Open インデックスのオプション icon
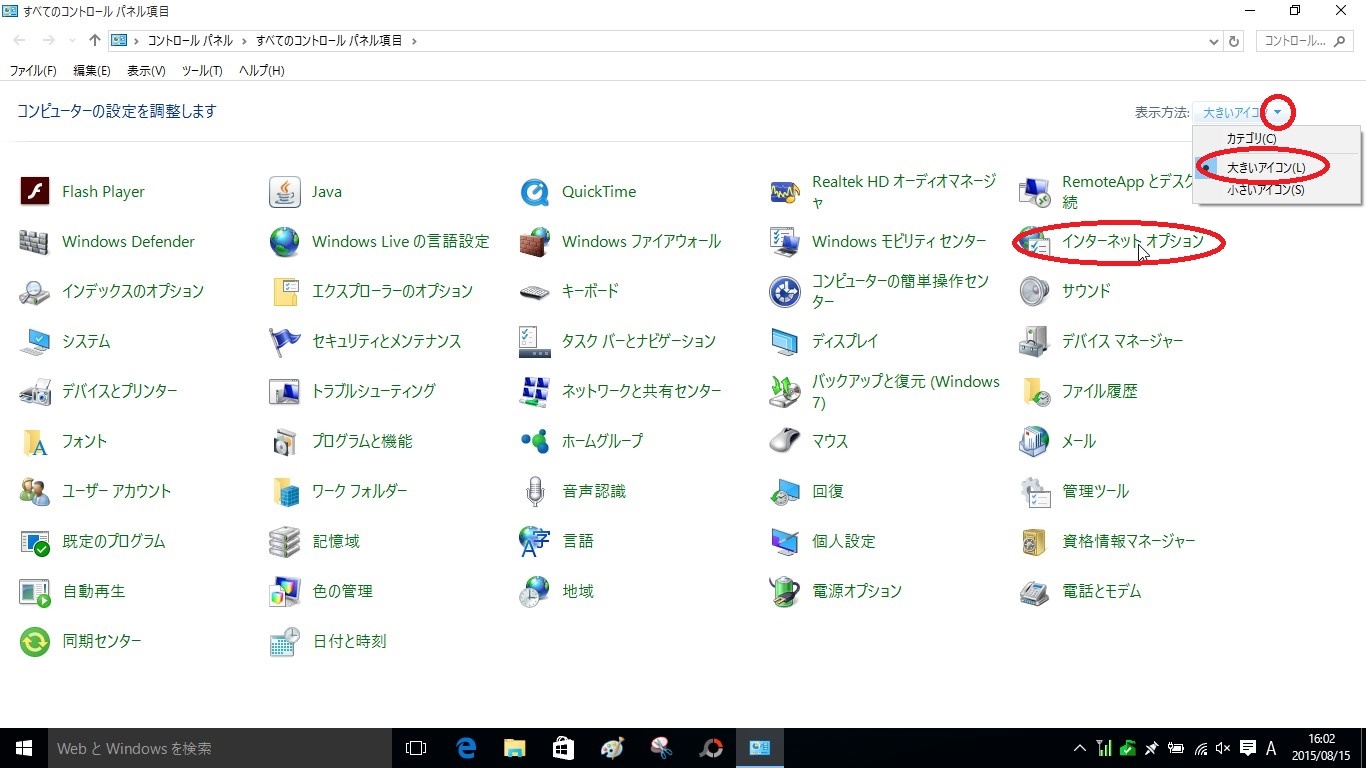Image resolution: width=1366 pixels, height=768 pixels. click(x=35, y=291)
